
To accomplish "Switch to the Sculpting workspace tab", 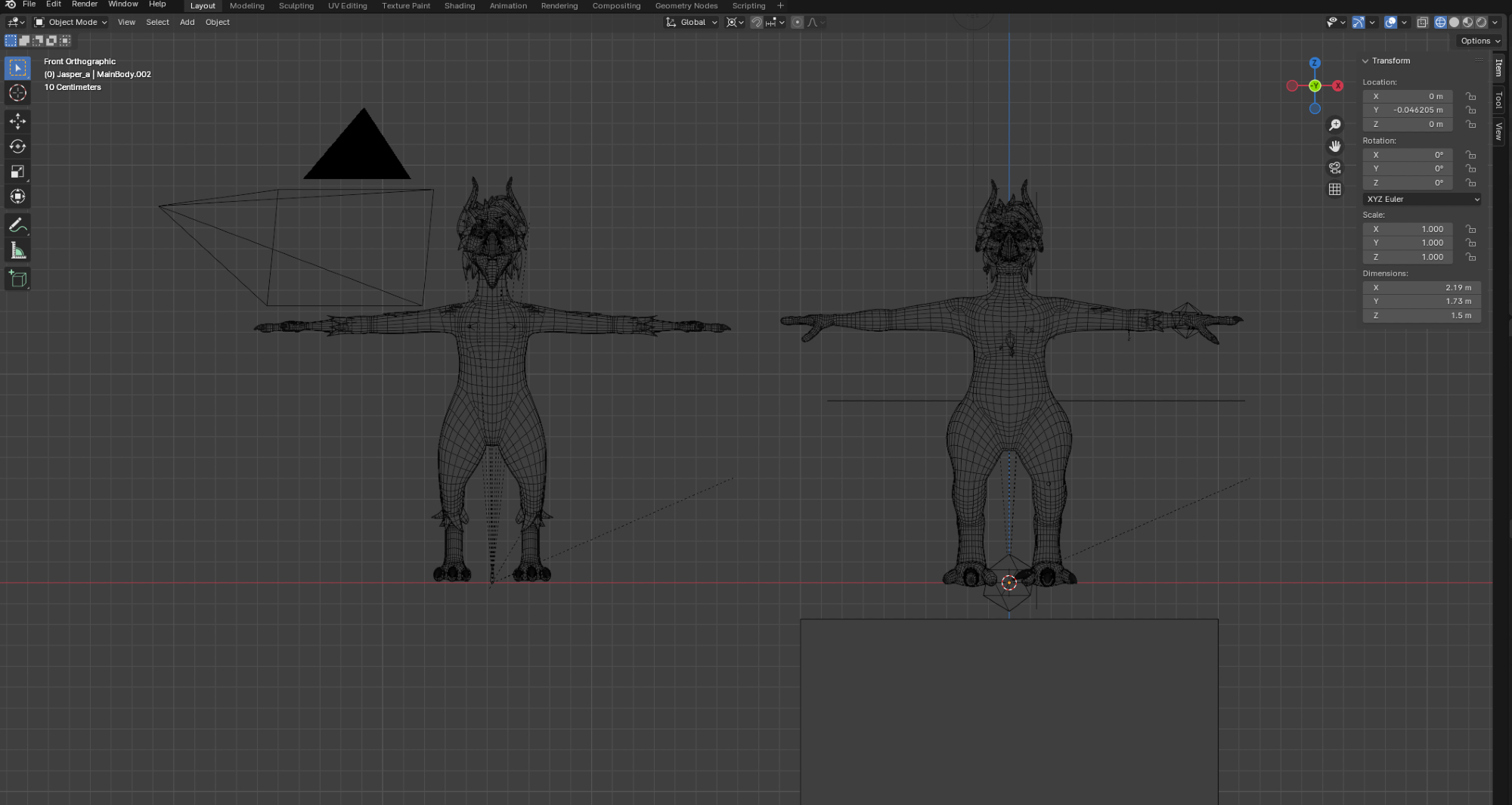I will (x=296, y=6).
